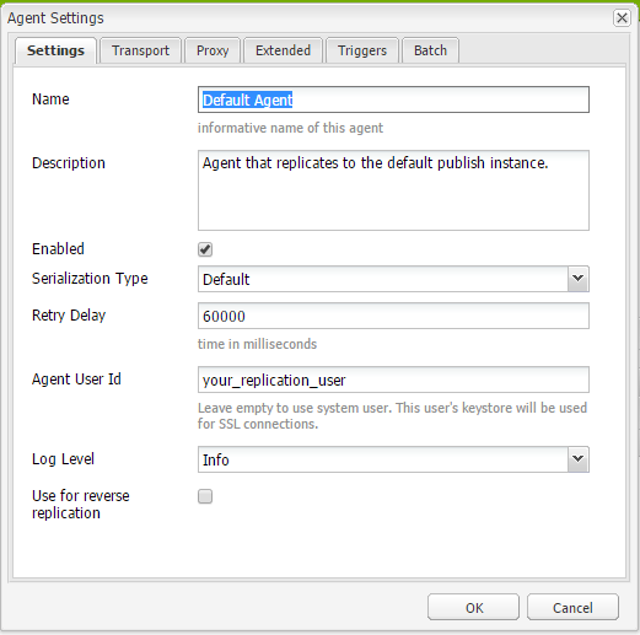Image resolution: width=640 pixels, height=635 pixels.
Task: Click the Description label
Action: pos(69,163)
